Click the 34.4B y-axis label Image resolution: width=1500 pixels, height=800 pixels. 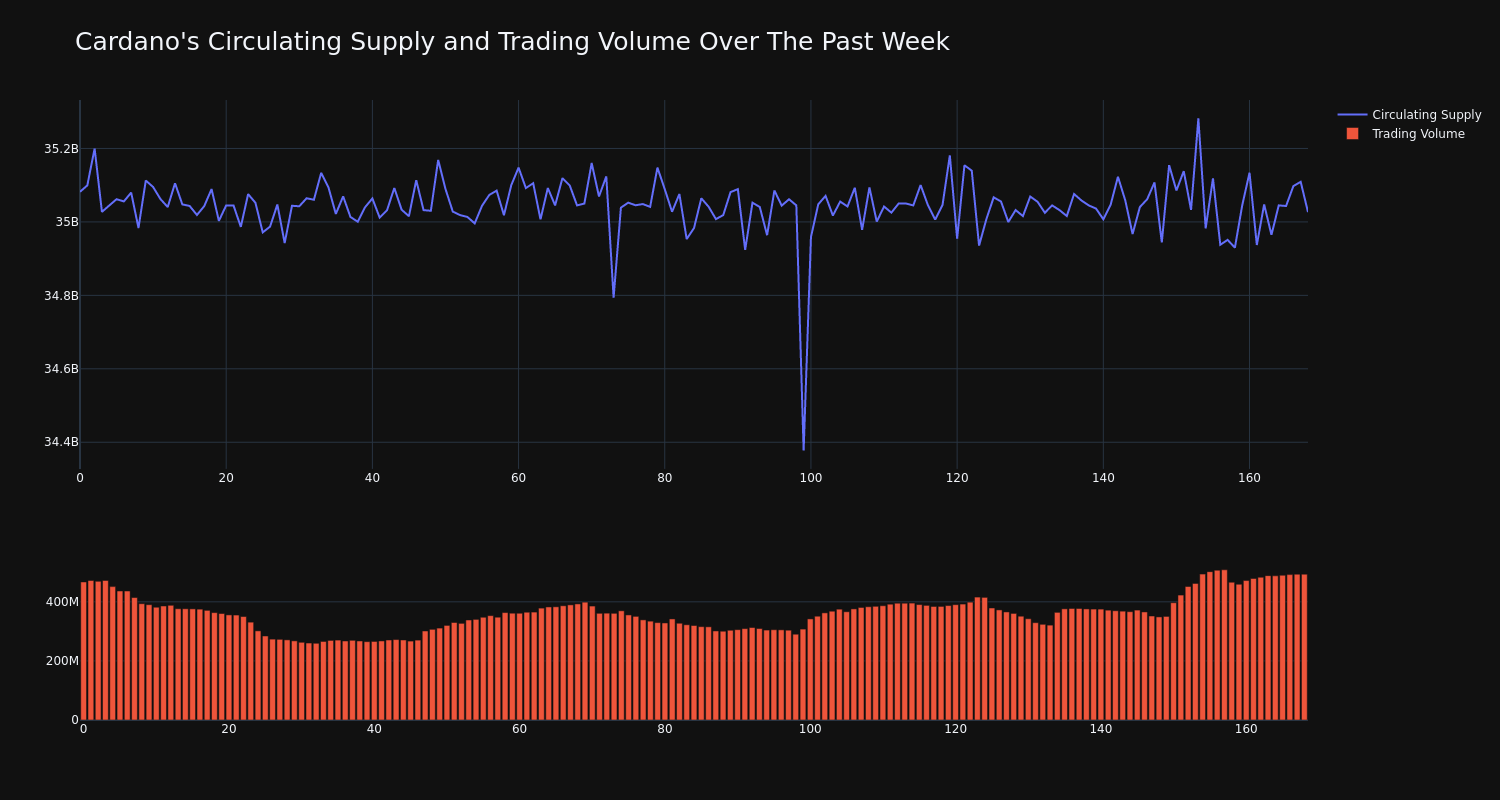pos(61,442)
